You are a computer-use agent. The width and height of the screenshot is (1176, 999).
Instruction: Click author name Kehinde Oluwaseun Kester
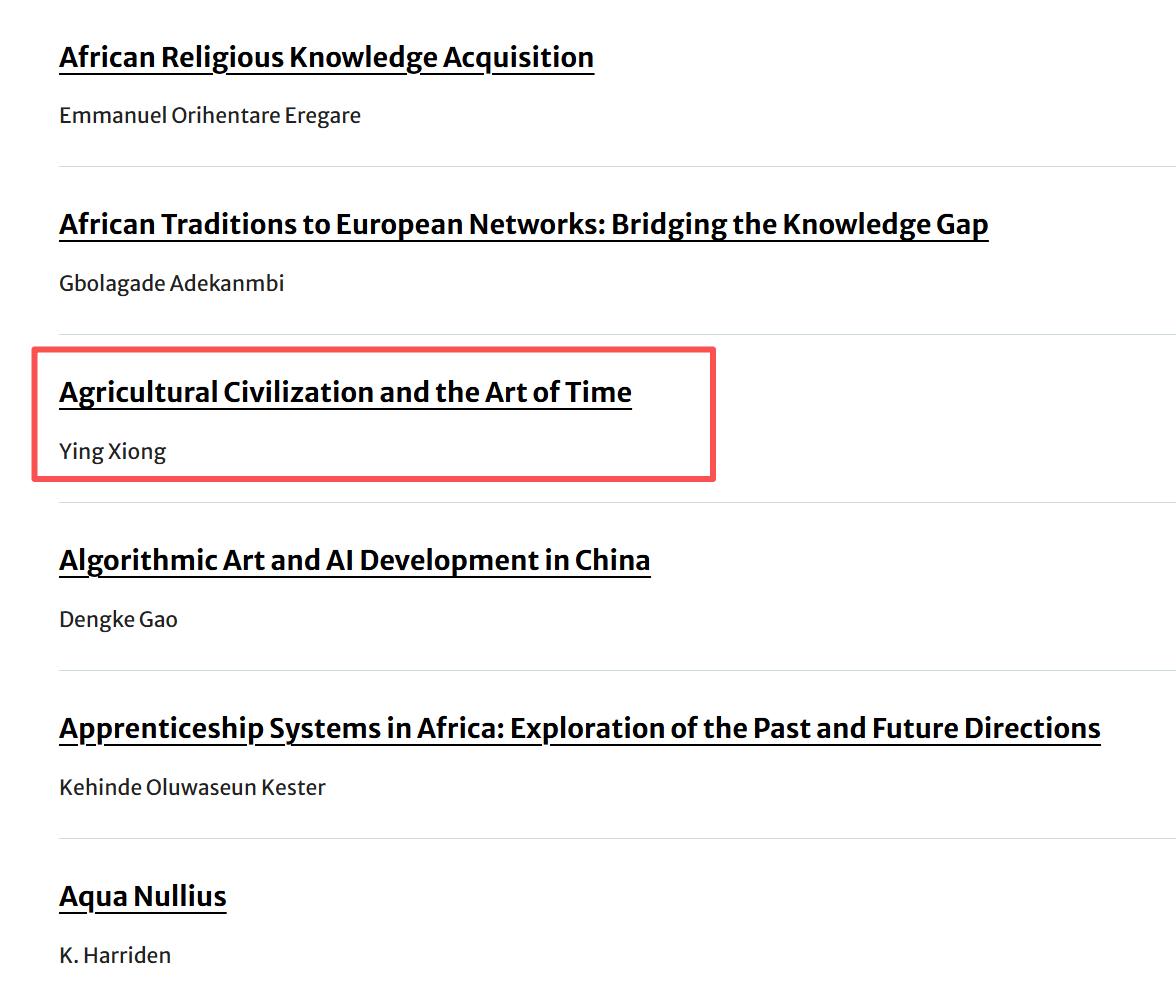click(x=192, y=788)
